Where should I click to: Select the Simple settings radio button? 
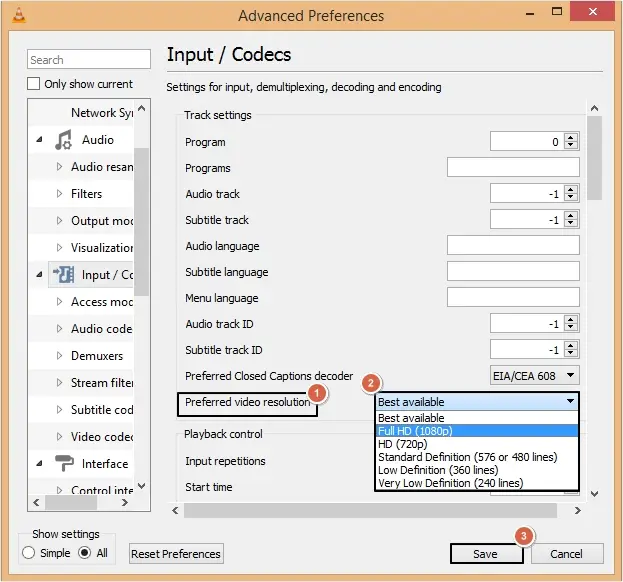(29, 553)
